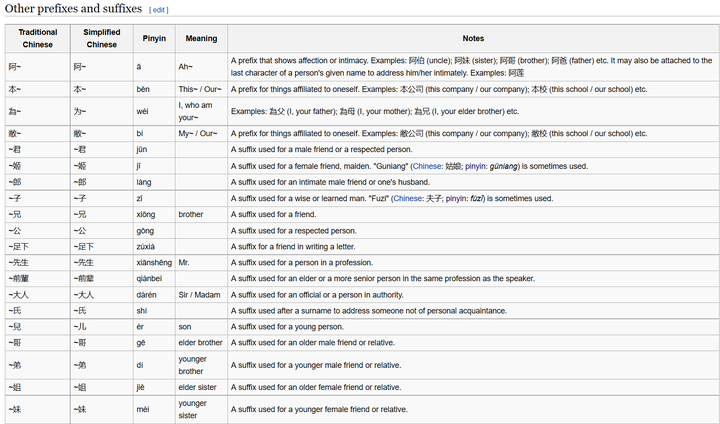The height and width of the screenshot is (424, 720).
Task: Click the pinyin cell 'láng'
Action: [154, 182]
